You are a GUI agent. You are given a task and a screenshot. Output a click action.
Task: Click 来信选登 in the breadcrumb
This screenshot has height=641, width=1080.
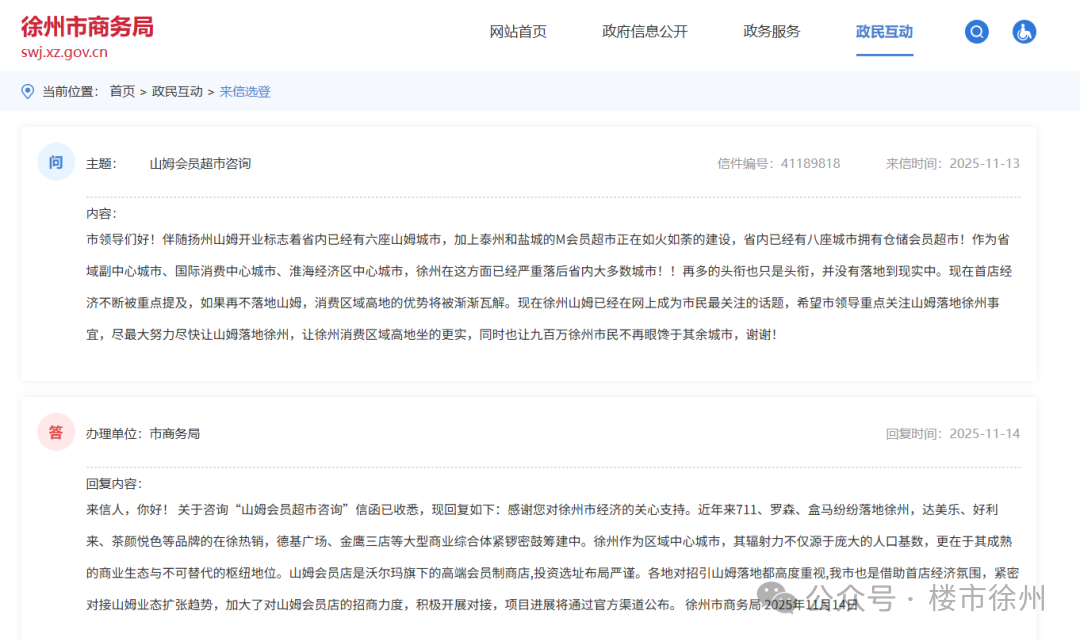pos(245,92)
